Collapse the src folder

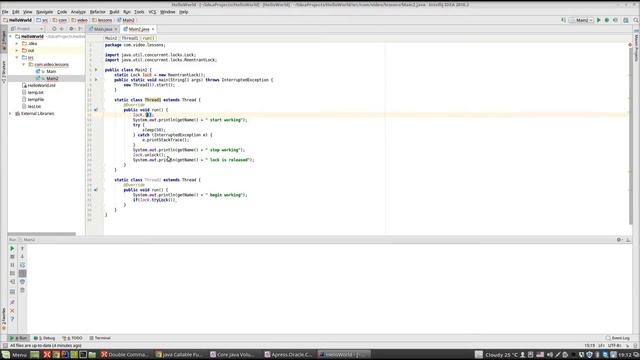pos(17,58)
